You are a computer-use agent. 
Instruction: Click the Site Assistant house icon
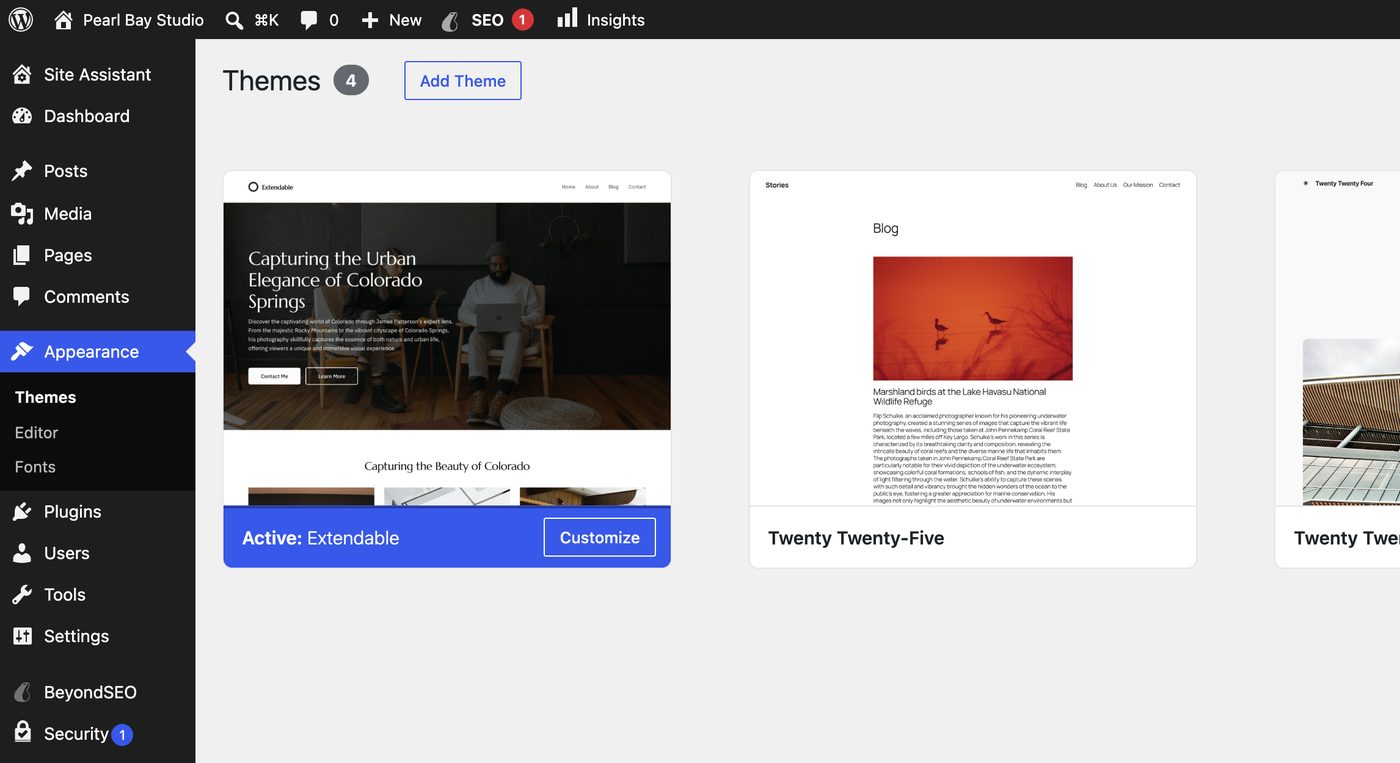22,74
